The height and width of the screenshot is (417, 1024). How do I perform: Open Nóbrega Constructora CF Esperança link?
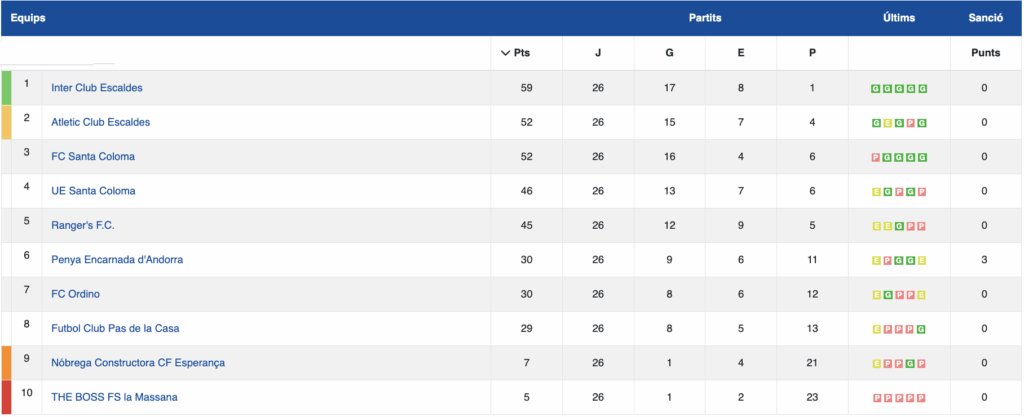[138, 363]
